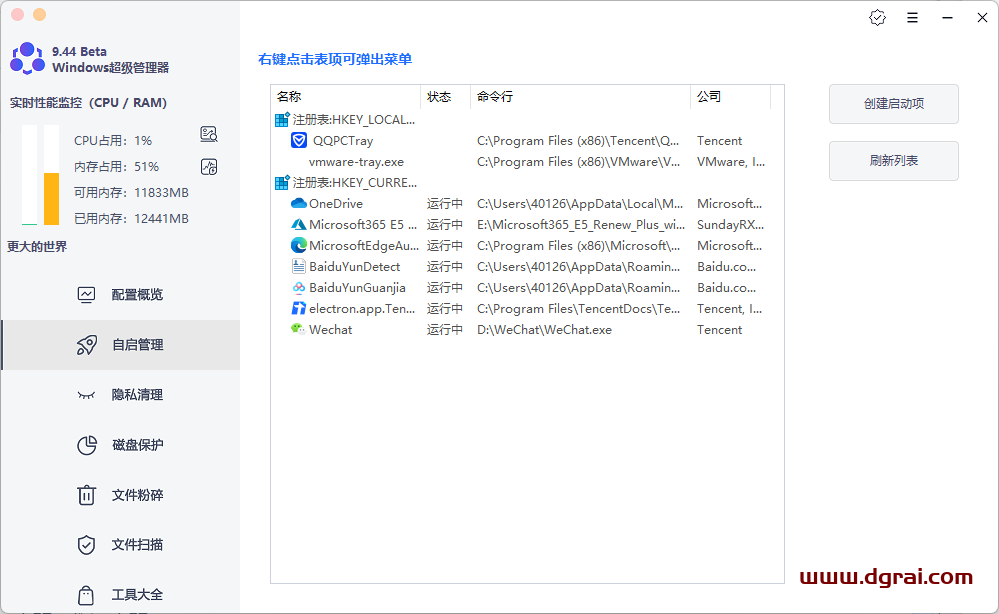Viewport: 999px width, 614px height.
Task: Click the bag icon for 工具大全
Action: point(86,595)
